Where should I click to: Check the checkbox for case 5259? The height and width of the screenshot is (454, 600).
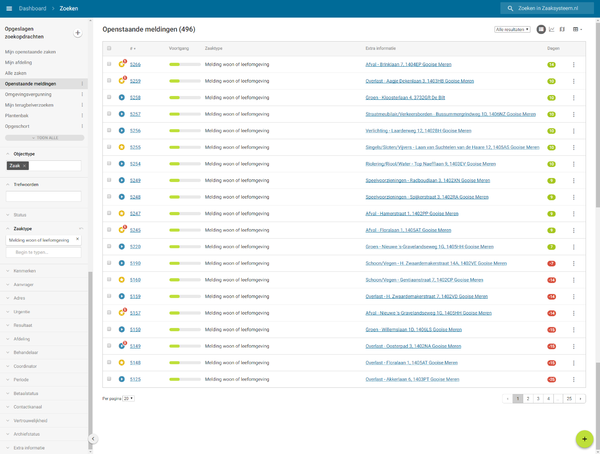pos(110,81)
